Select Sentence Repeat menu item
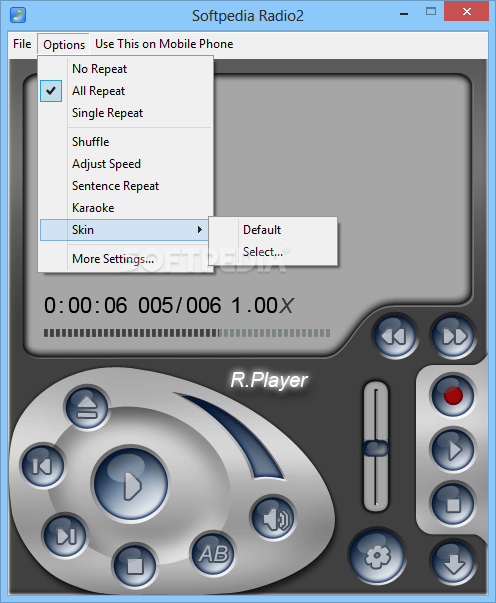 [126, 186]
